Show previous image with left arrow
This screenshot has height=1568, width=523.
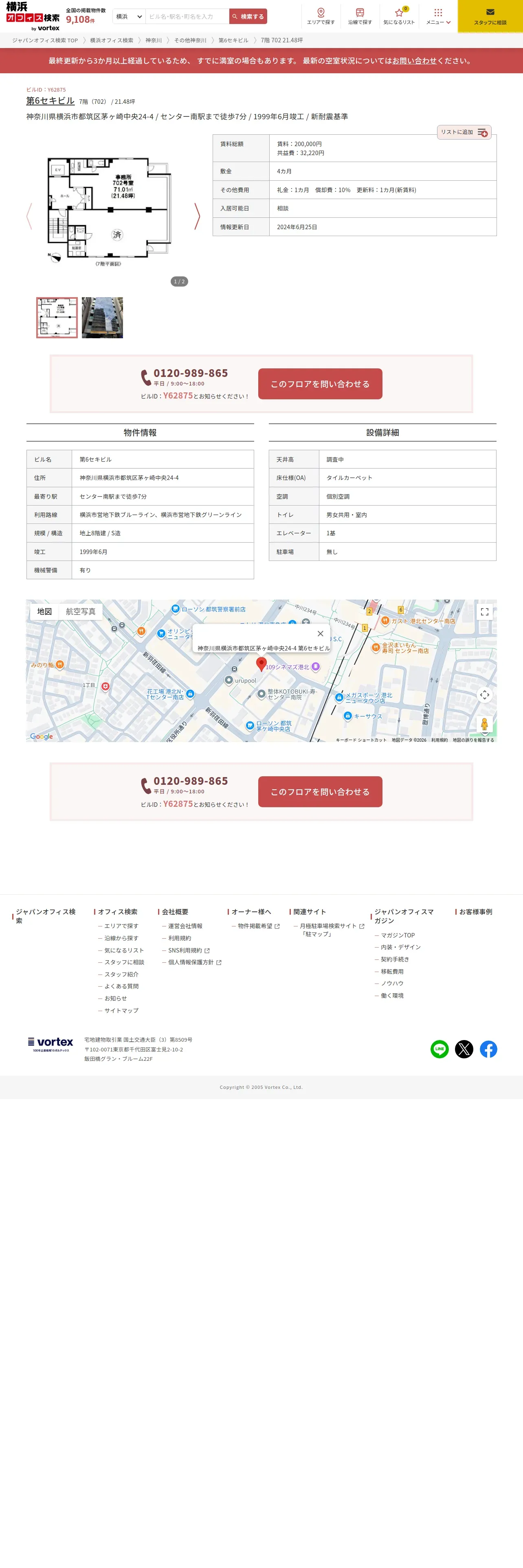[29, 216]
